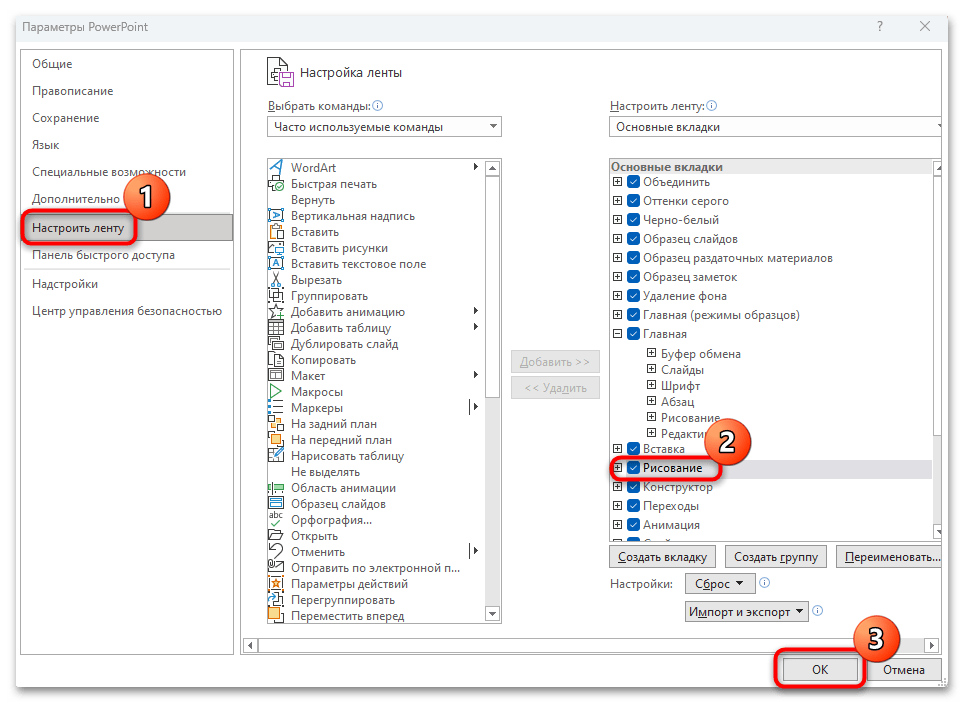Expand the Шрифт group node
The image size is (964, 703).
(651, 385)
